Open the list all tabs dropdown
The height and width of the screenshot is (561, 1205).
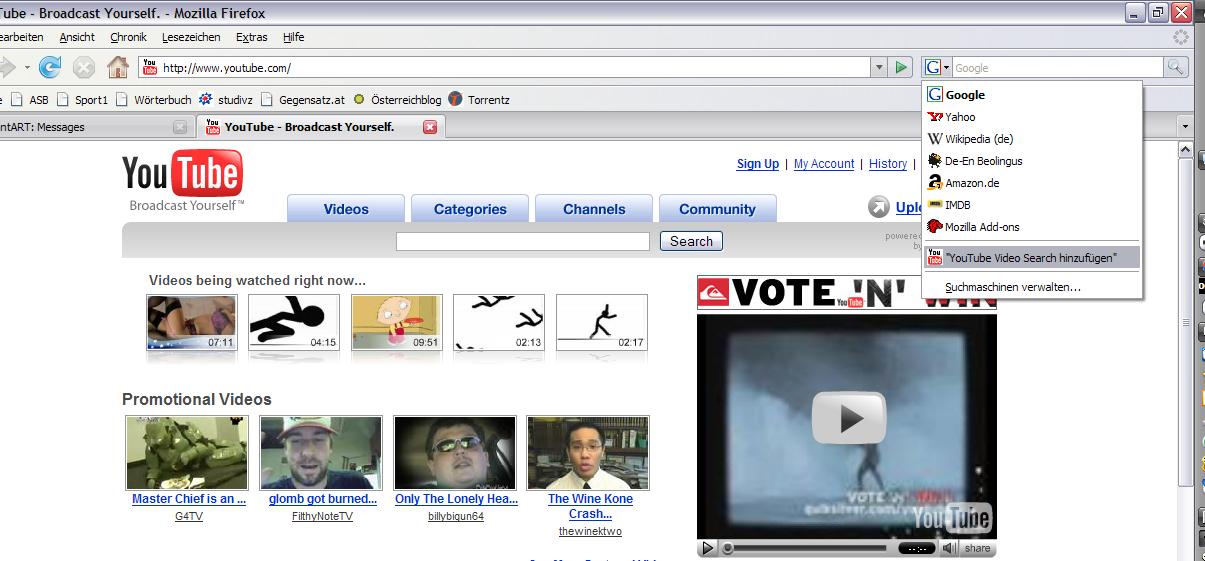[x=1185, y=127]
